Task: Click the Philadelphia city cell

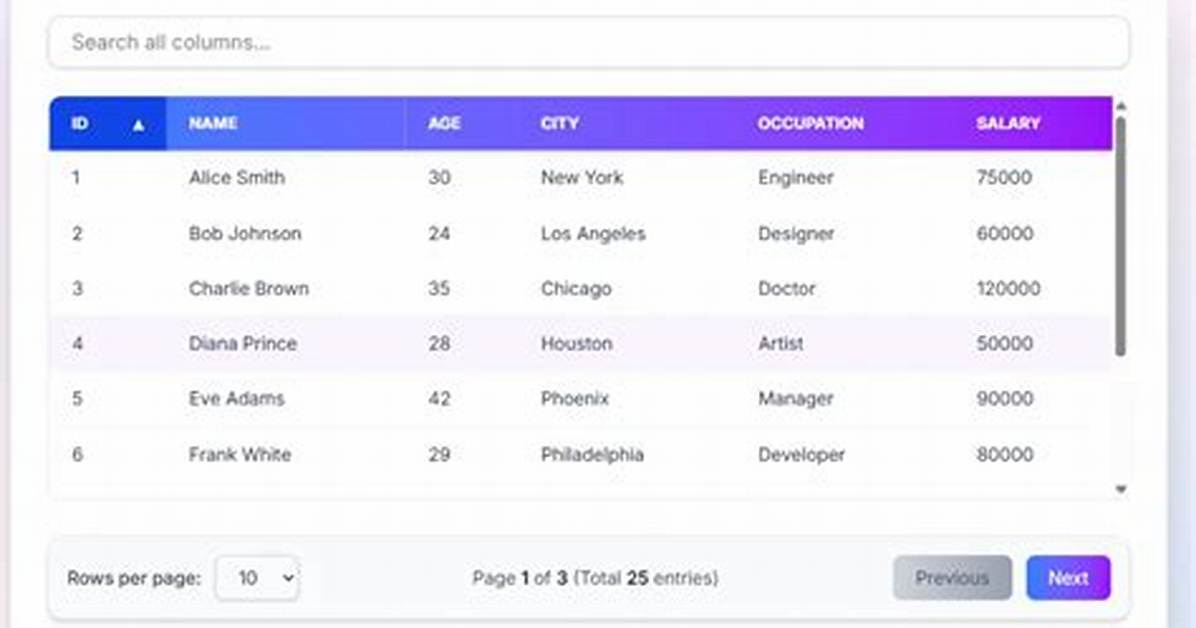Action: 593,454
